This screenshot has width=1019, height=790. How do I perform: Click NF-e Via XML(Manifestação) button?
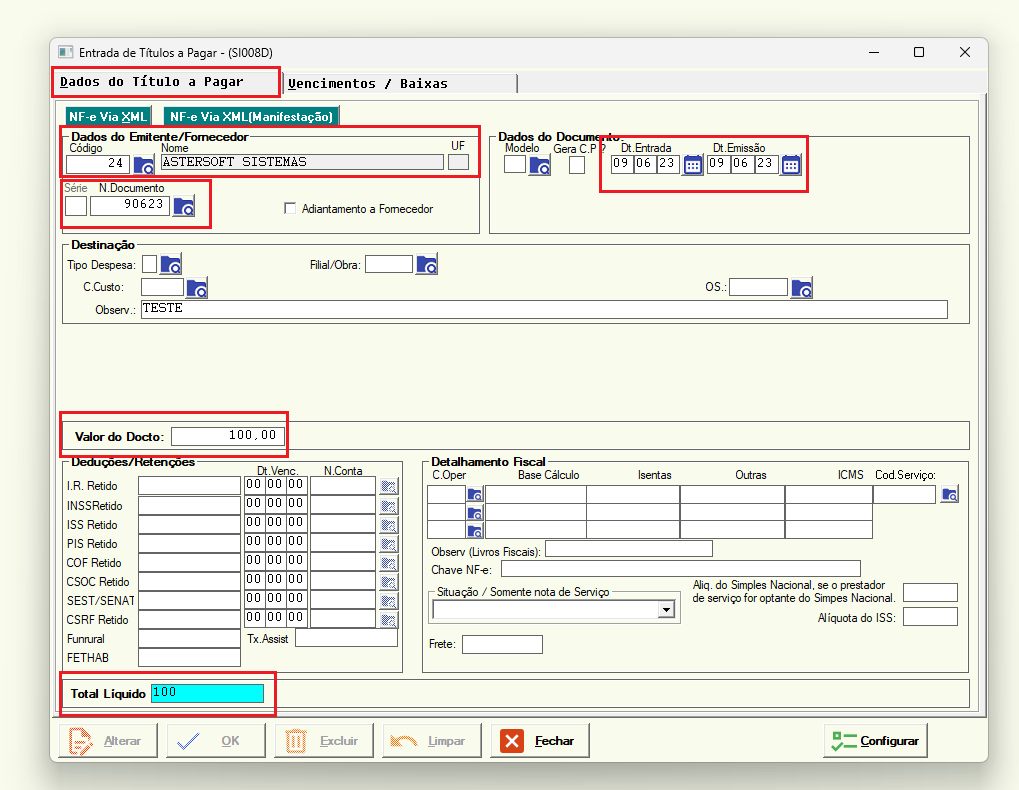coord(251,117)
